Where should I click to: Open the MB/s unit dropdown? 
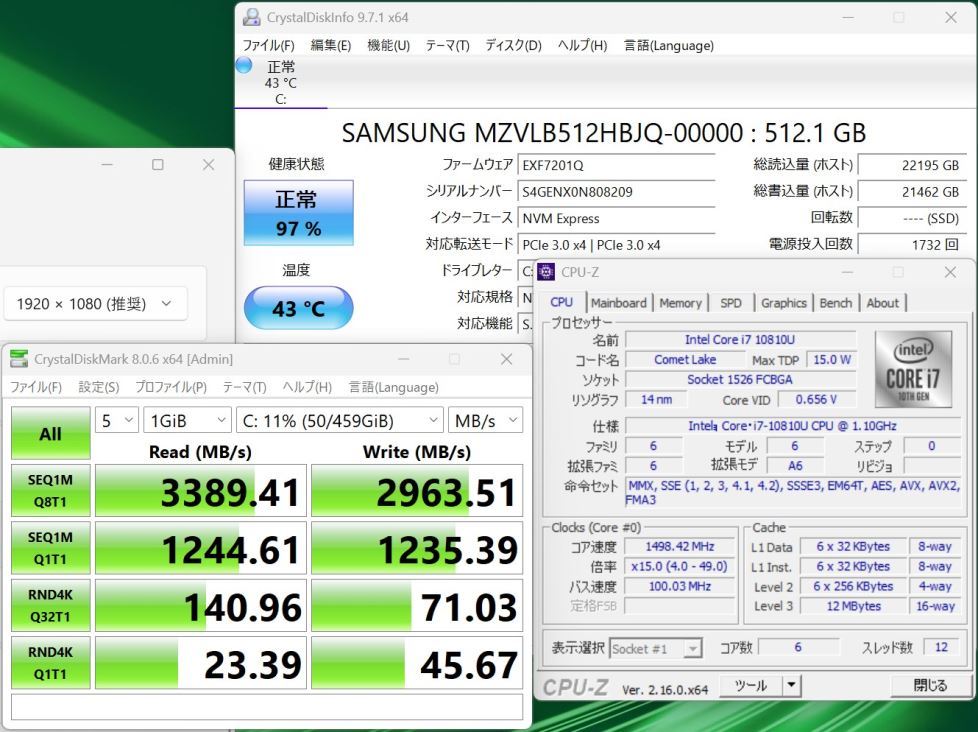[x=485, y=421]
